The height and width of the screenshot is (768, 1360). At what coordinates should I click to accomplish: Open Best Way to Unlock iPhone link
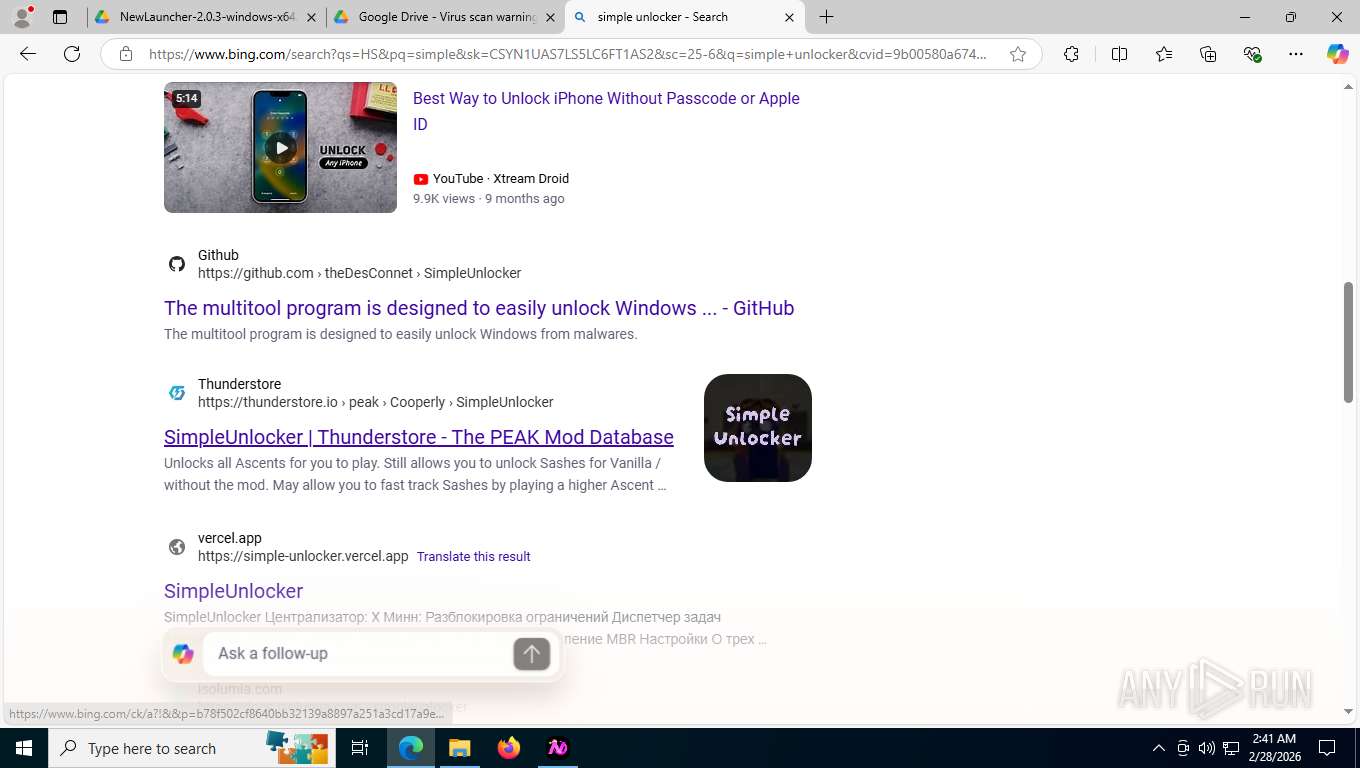point(606,111)
